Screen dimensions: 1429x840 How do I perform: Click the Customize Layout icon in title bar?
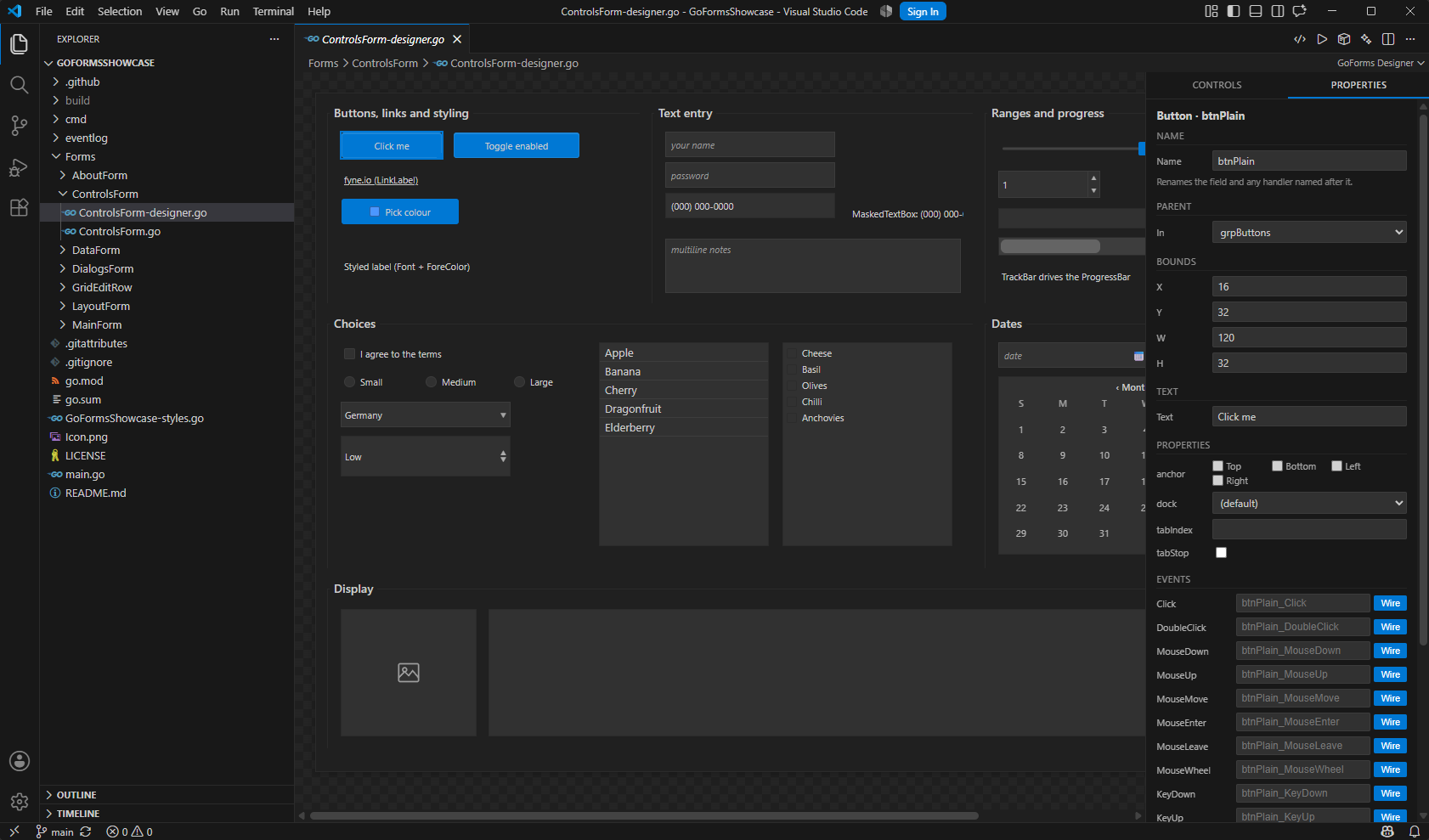[x=1212, y=11]
